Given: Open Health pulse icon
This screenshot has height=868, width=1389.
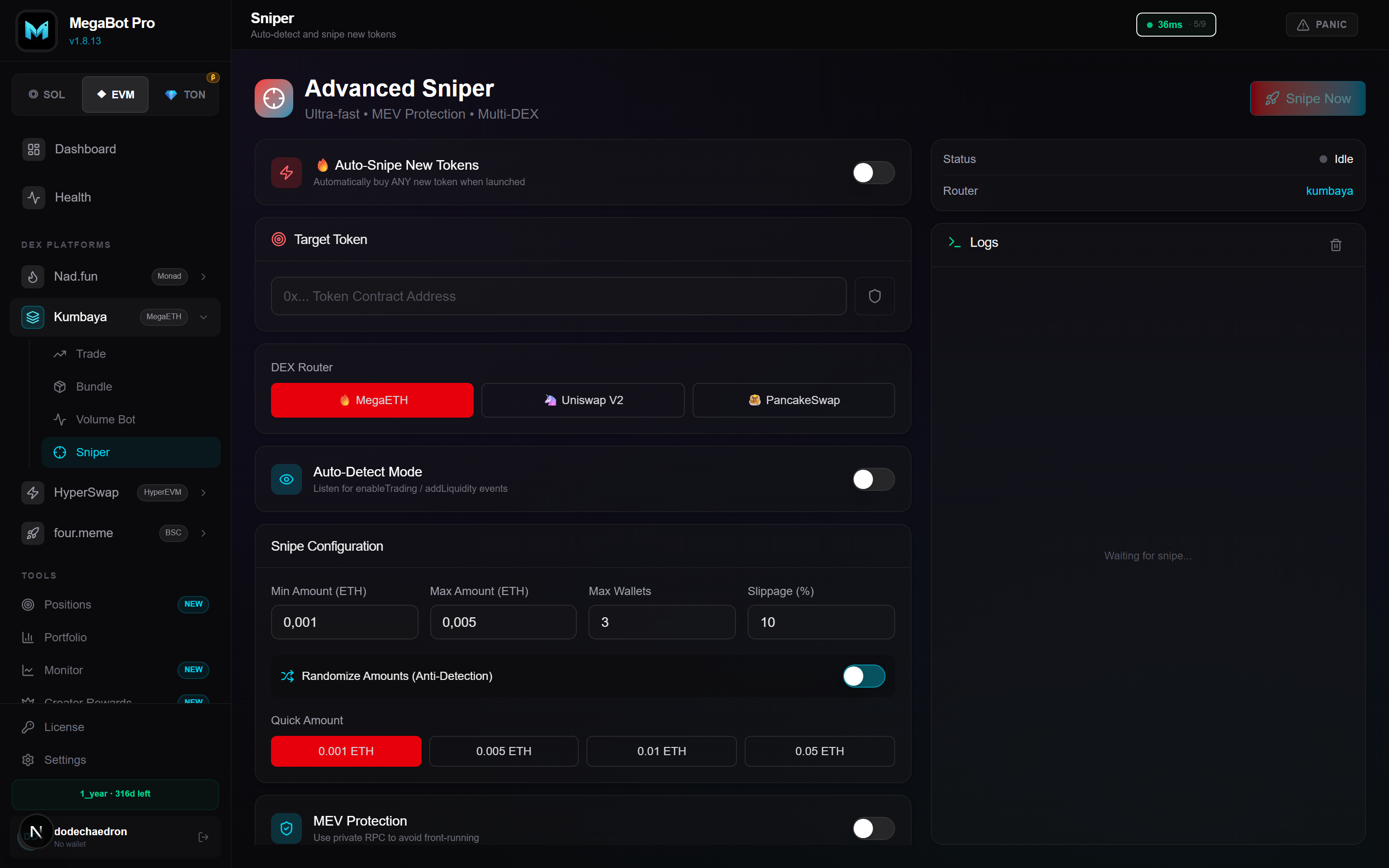Looking at the screenshot, I should (x=34, y=198).
